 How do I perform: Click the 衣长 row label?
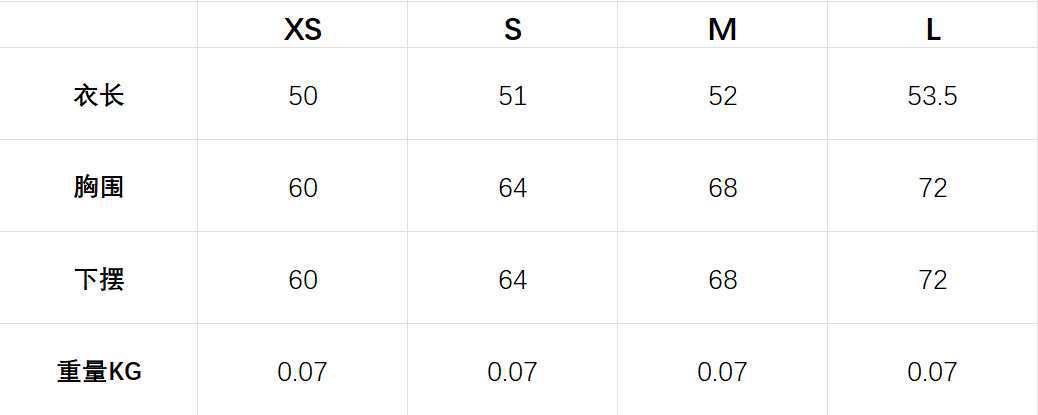(99, 96)
